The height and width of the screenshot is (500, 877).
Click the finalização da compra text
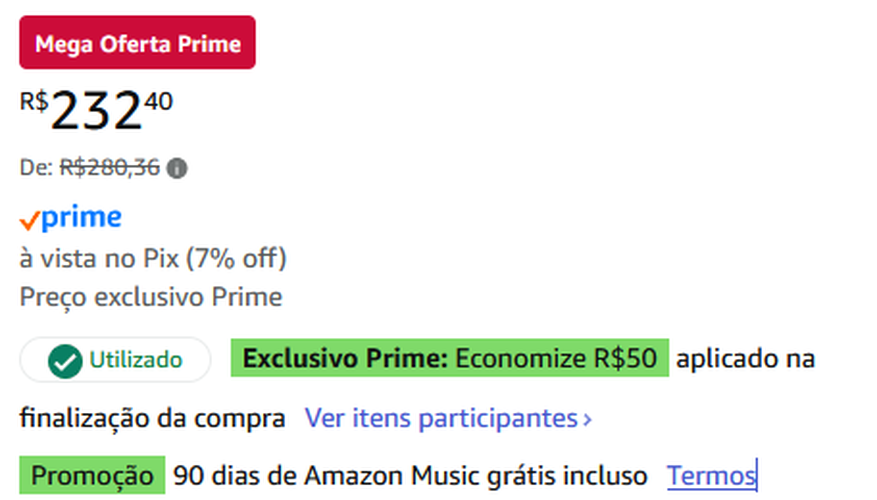click(x=151, y=416)
